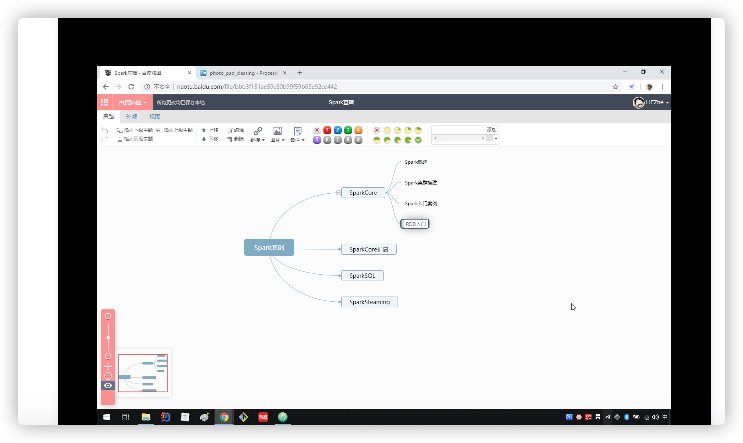
Task: Select the SparkSQL node
Action: tap(362, 275)
